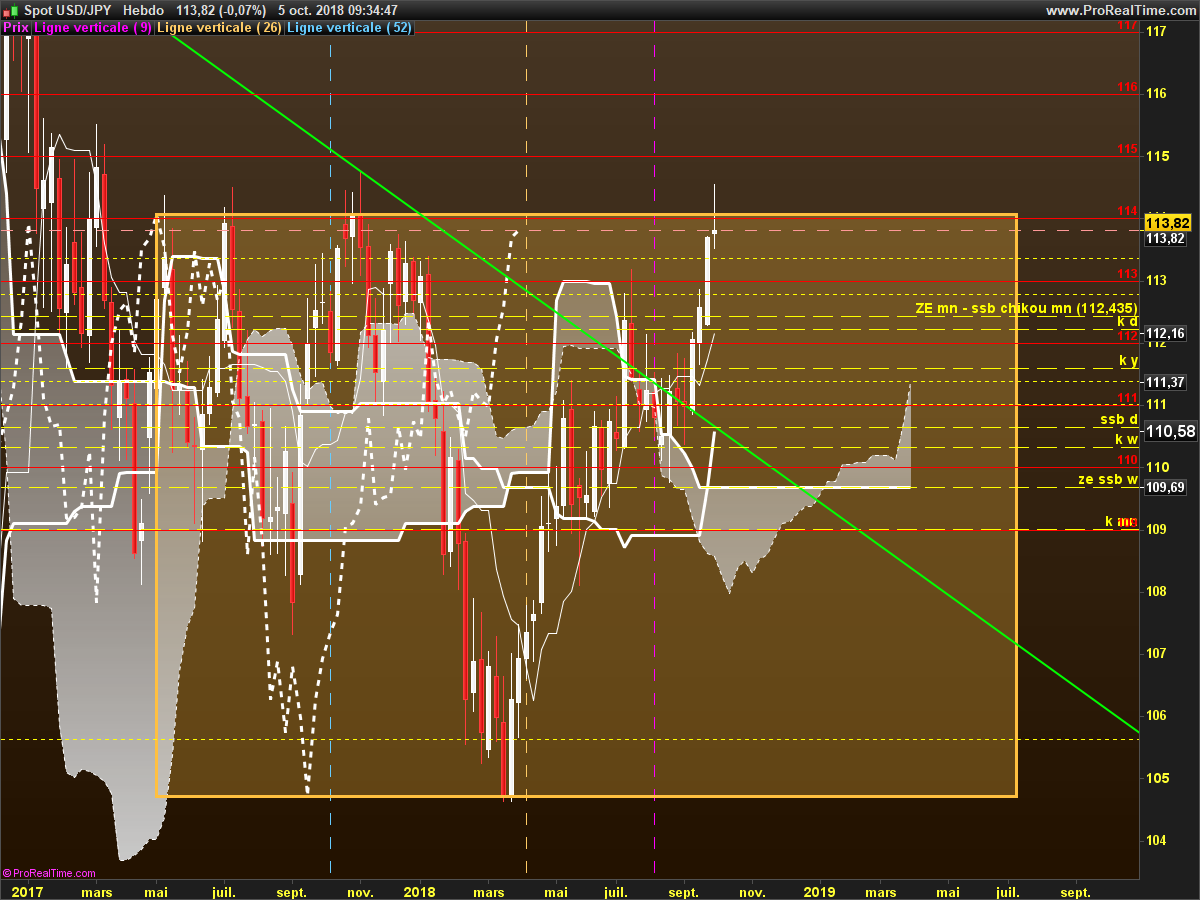The height and width of the screenshot is (900, 1200).
Task: Click the 115 value on price scale
Action: [x=1157, y=156]
